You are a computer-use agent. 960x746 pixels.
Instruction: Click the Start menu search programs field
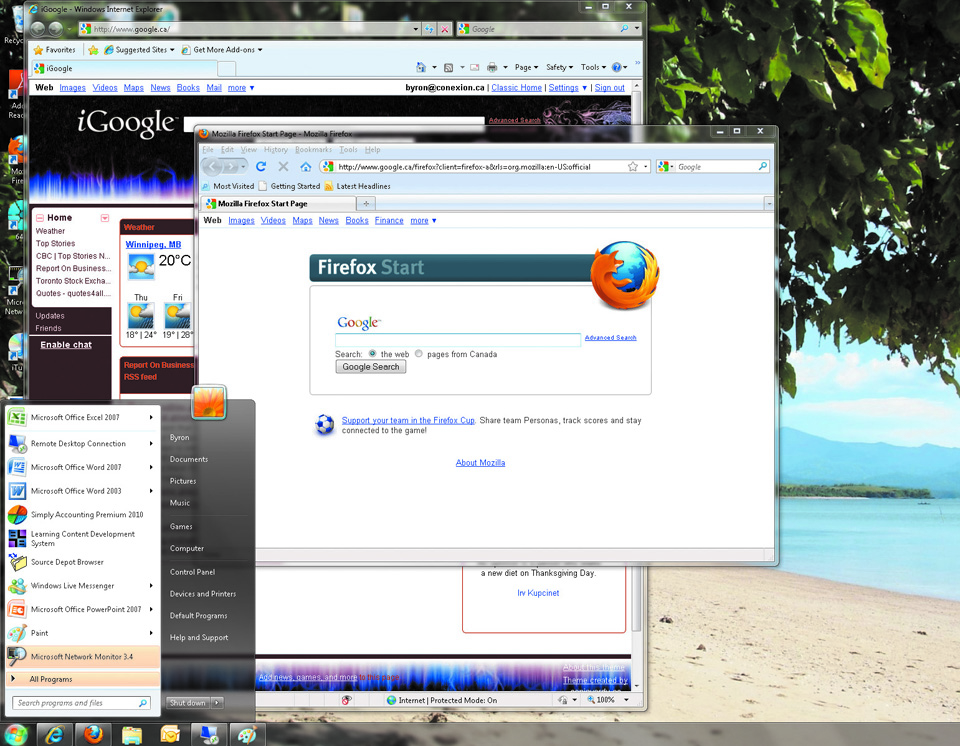[81, 703]
